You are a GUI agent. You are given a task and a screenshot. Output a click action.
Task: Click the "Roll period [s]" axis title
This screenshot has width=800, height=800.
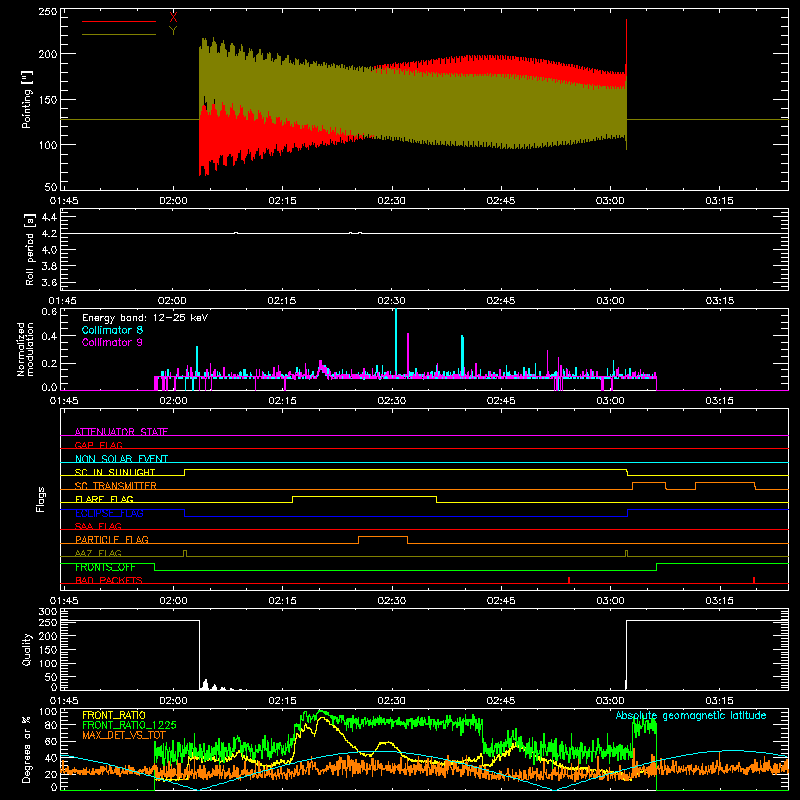tap(30, 249)
